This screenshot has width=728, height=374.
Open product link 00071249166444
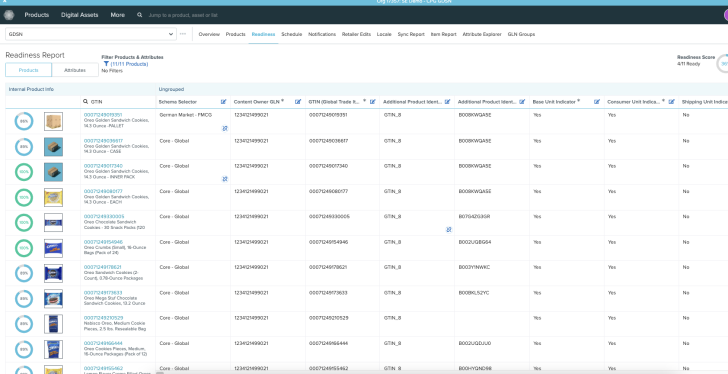tap(103, 343)
